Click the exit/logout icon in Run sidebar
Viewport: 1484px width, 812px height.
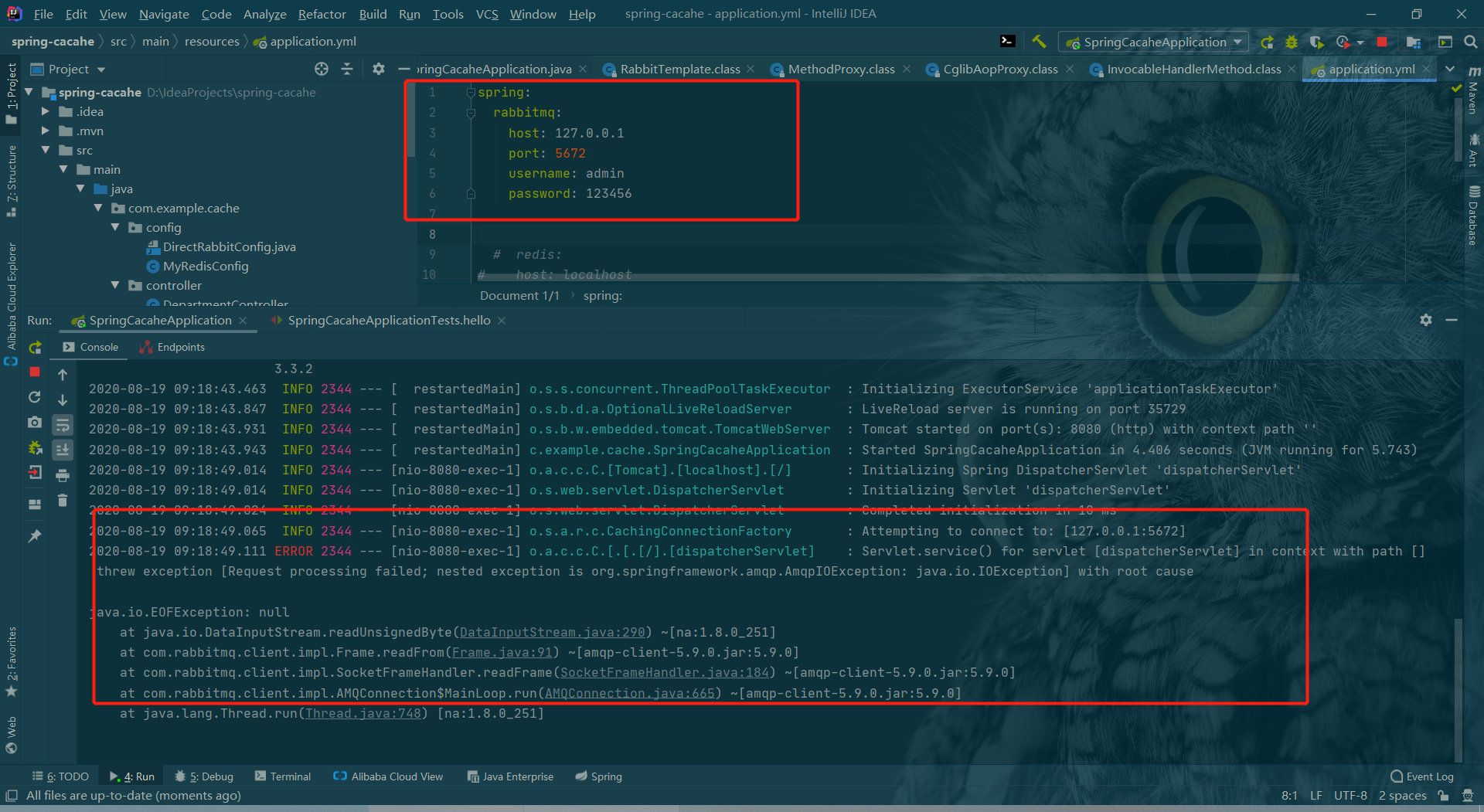click(x=35, y=473)
